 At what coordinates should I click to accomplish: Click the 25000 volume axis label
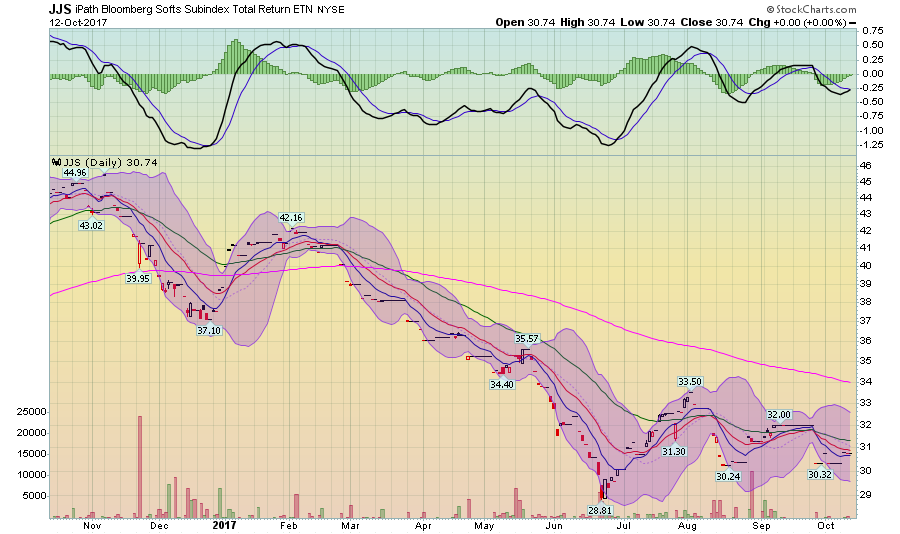tap(31, 412)
